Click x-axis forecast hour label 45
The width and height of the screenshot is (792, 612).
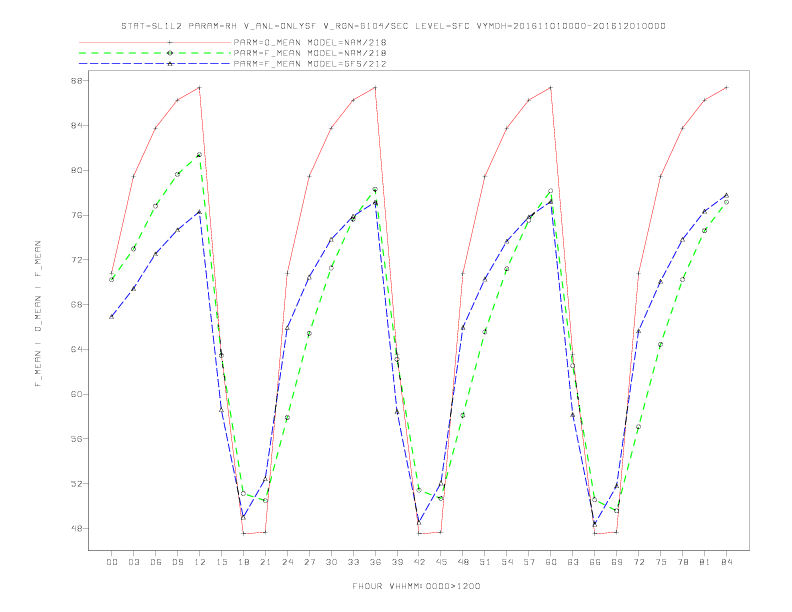click(x=441, y=562)
